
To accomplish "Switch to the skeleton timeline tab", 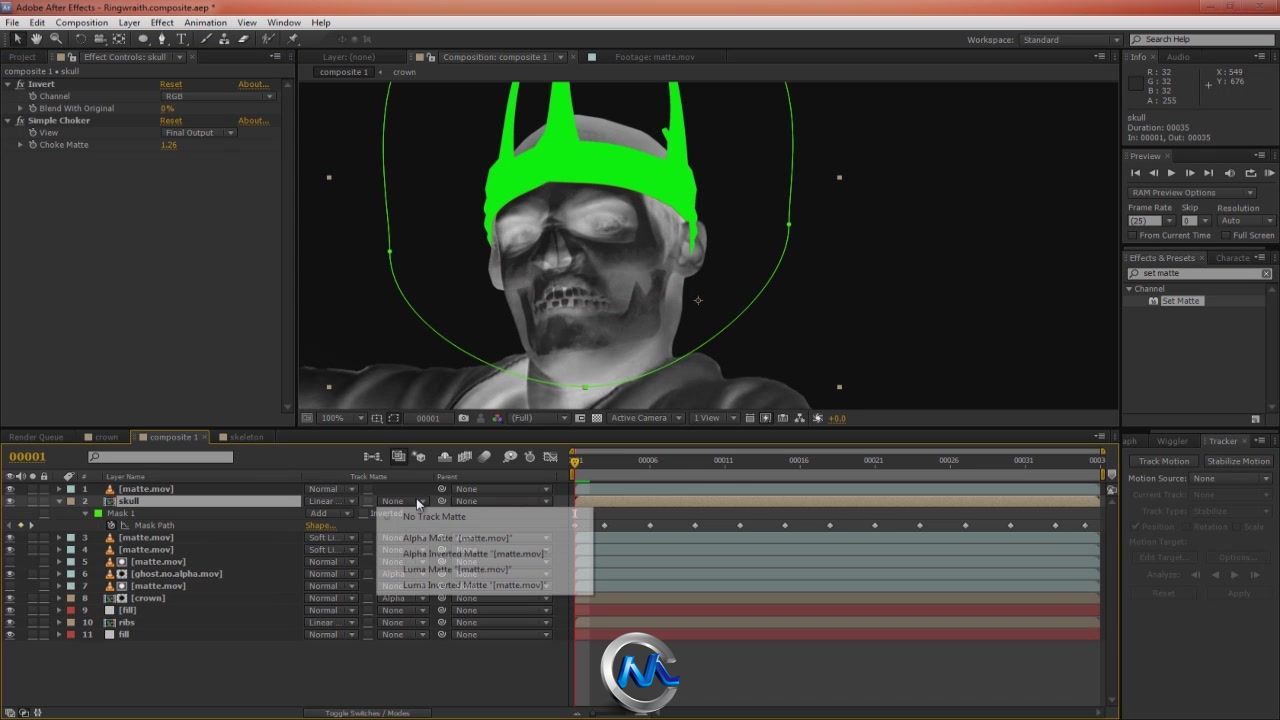I will pos(247,437).
